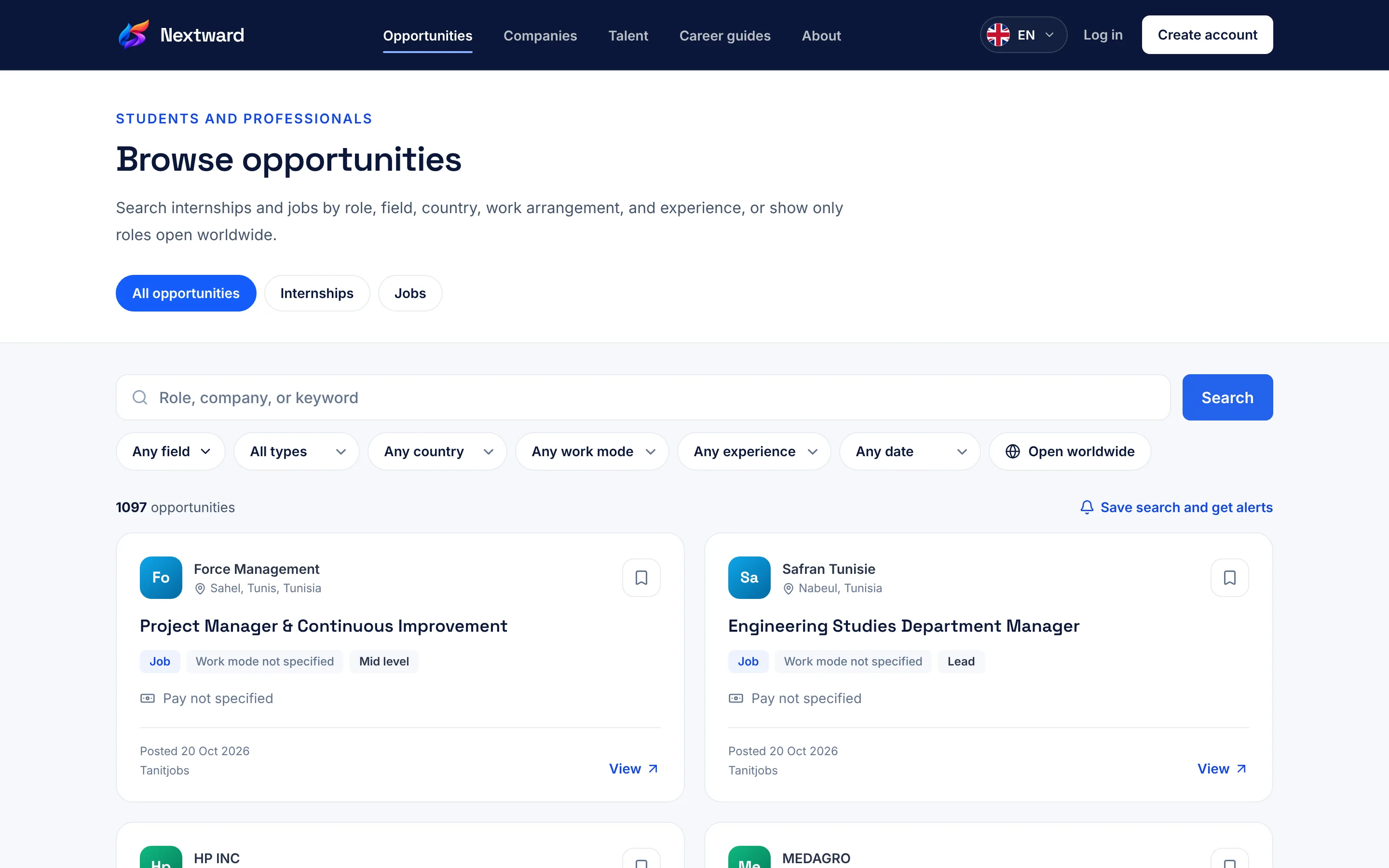The image size is (1389, 868).
Task: Click the Project Manager & Continuous Improvement title
Action: 323,626
